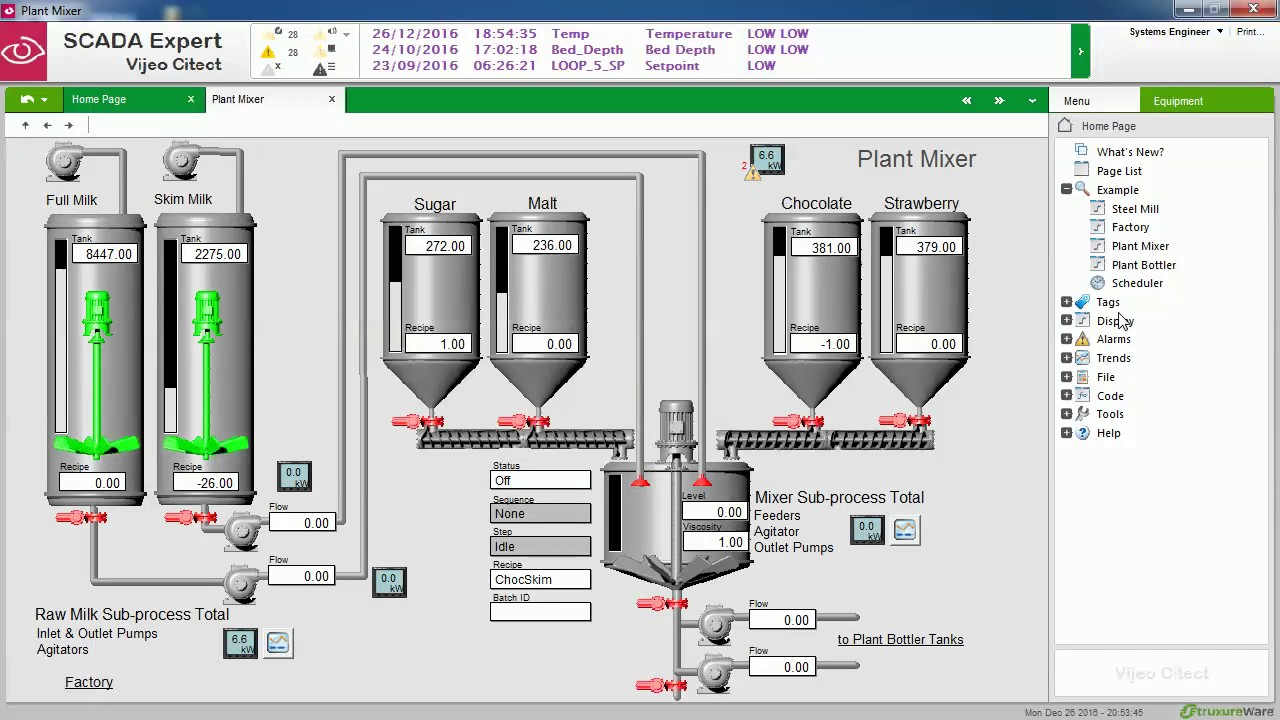
Task: Open the Raw Milk sub-process trend chart icon
Action: click(x=278, y=643)
